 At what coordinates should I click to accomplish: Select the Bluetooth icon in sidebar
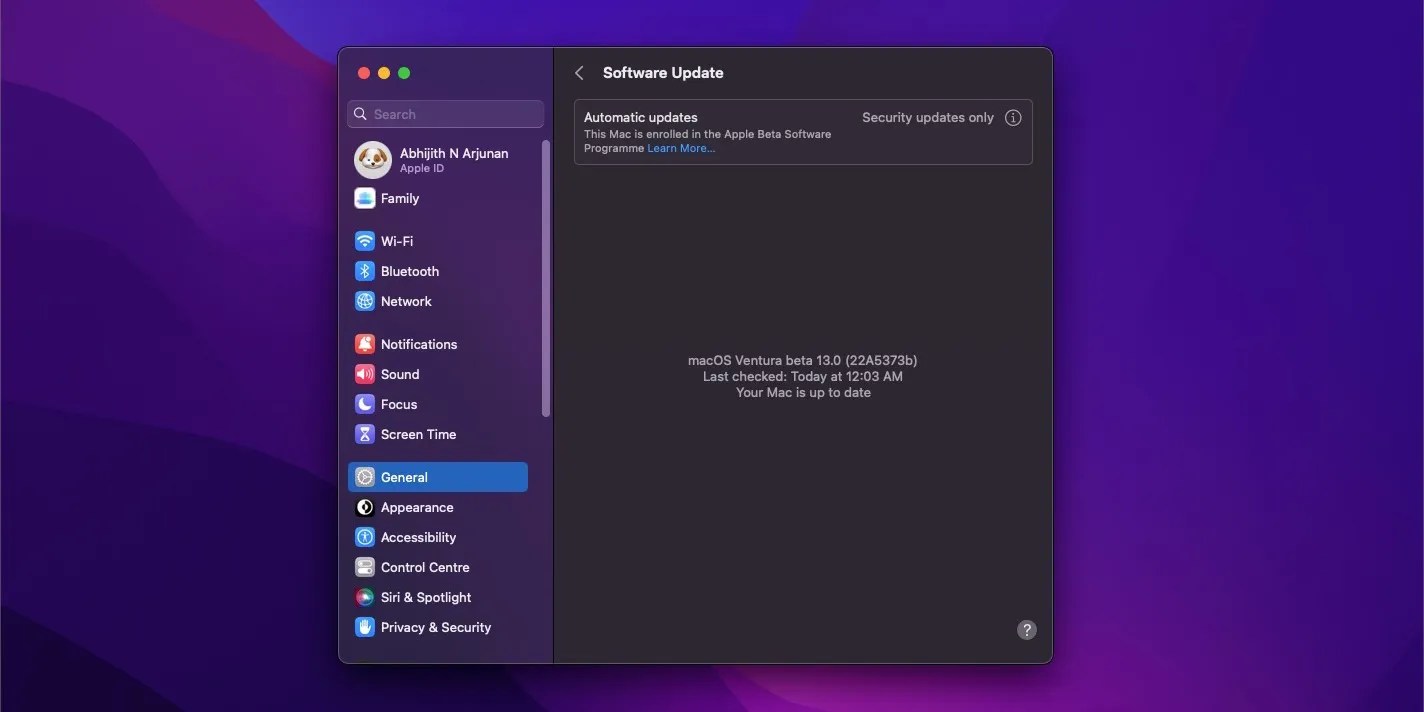pos(364,270)
